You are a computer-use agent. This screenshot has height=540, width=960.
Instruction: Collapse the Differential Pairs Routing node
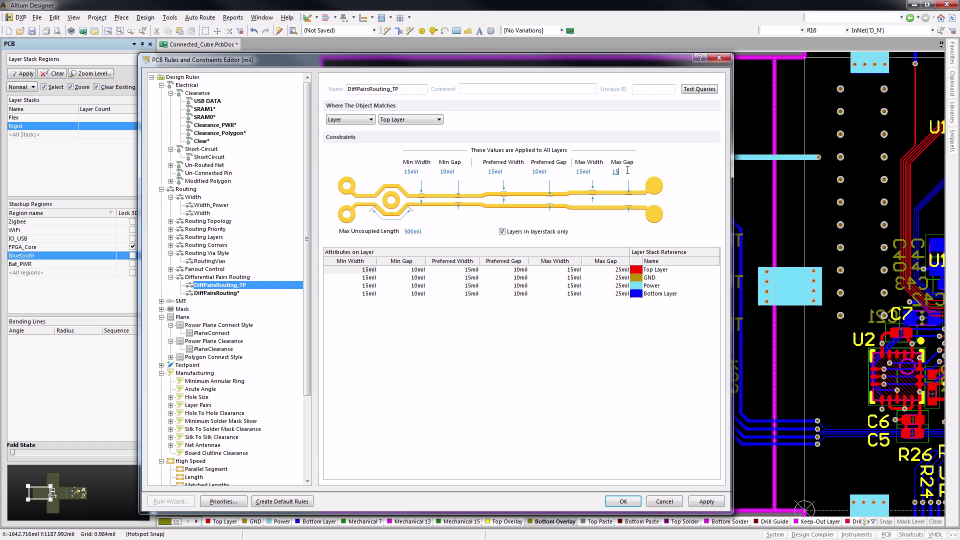pyautogui.click(x=171, y=277)
